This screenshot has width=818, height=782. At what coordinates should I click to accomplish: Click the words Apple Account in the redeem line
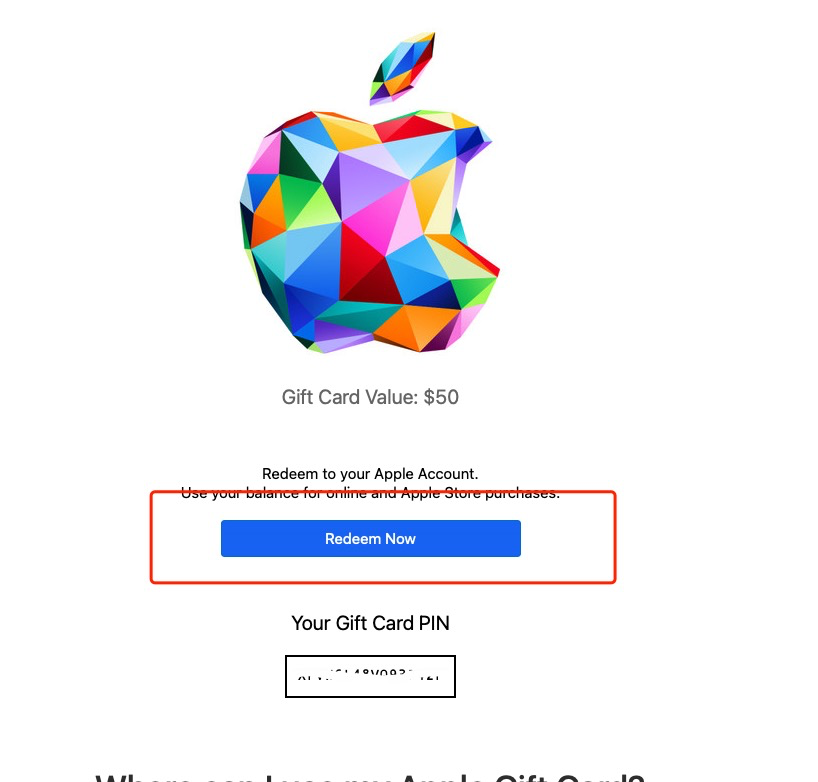click(x=426, y=474)
